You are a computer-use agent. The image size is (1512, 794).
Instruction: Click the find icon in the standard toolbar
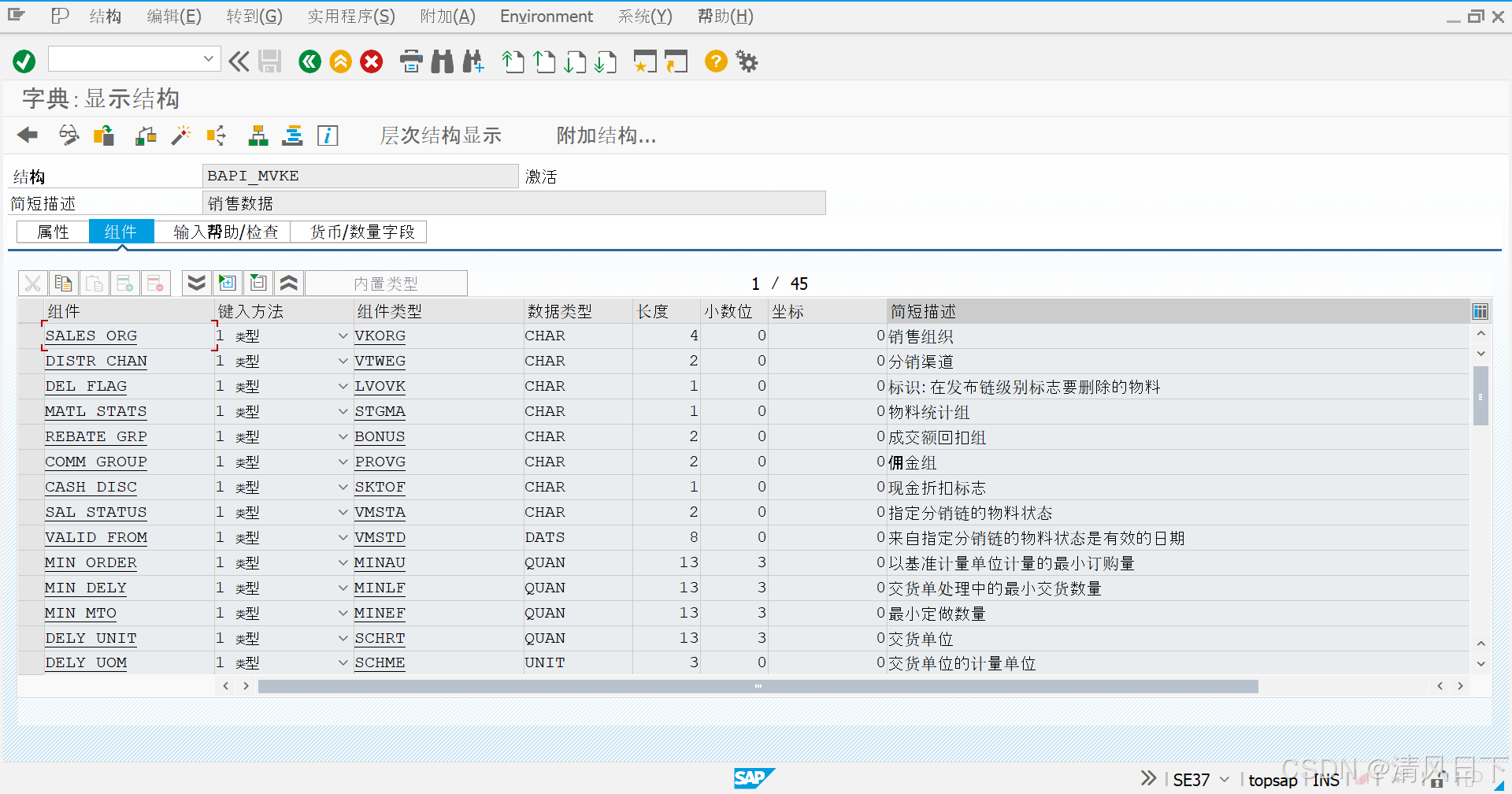[x=442, y=61]
